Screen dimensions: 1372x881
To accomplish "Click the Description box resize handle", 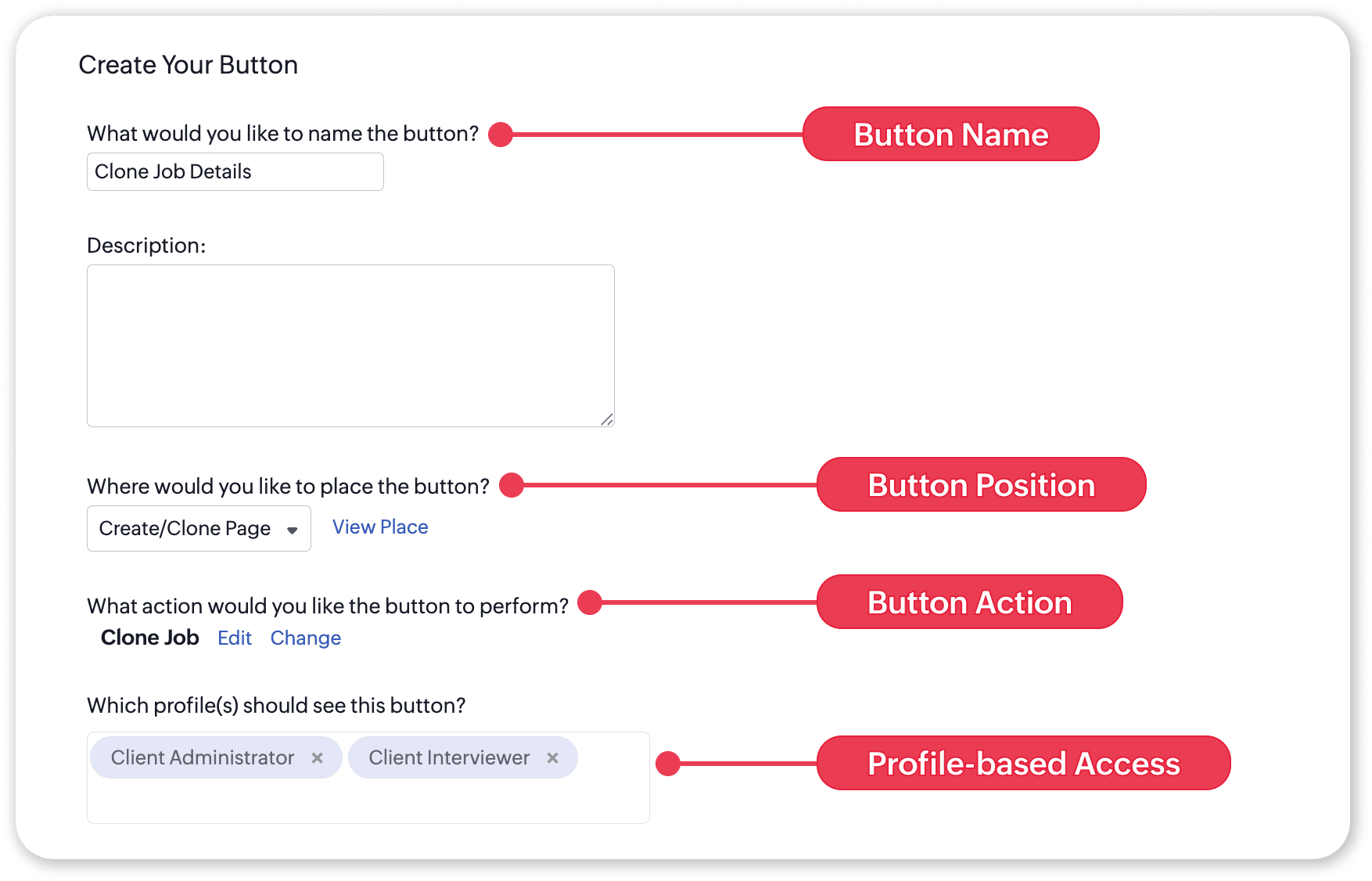I will click(607, 420).
